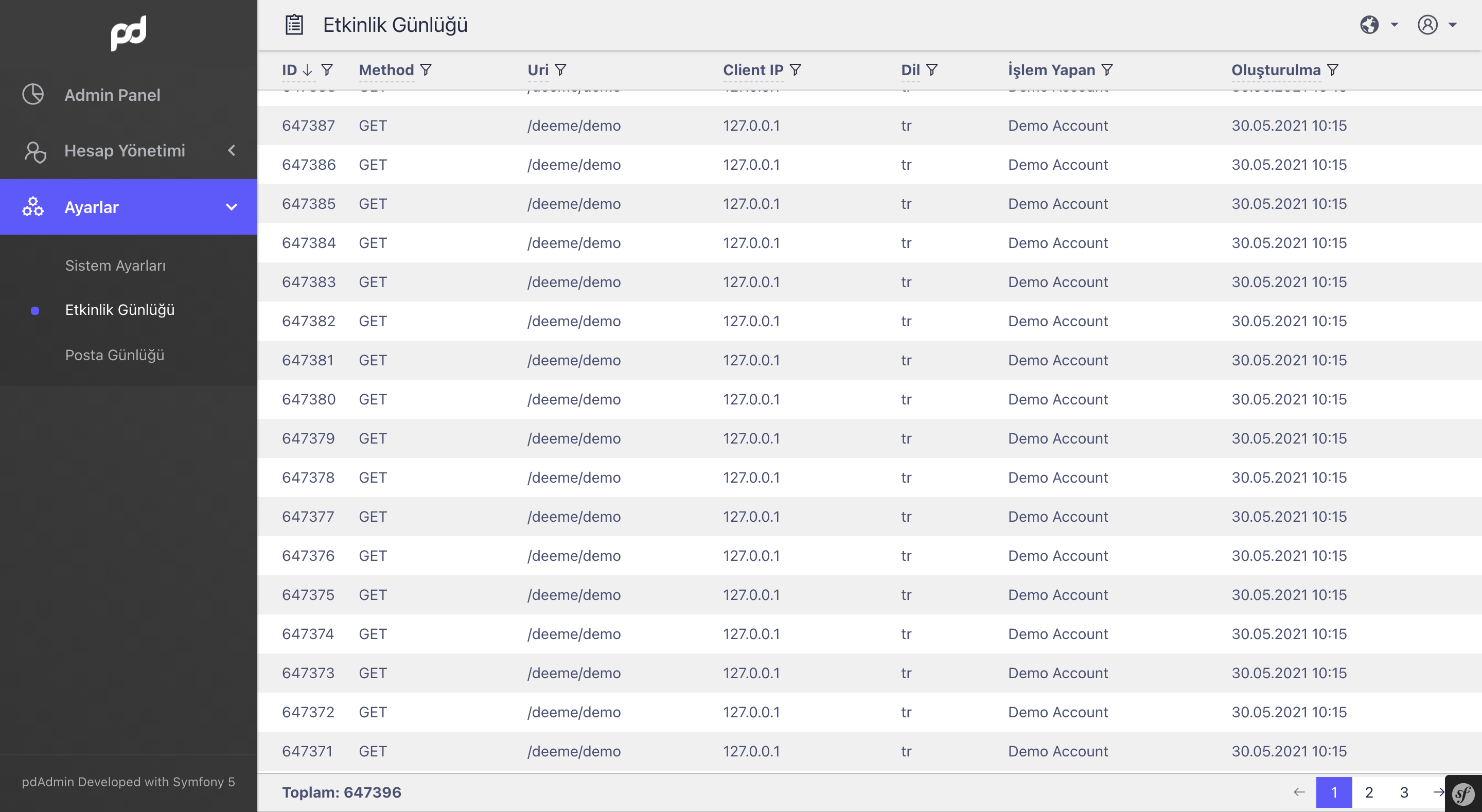
Task: Click the Etkinlik Günlüğü page title
Action: (x=395, y=25)
